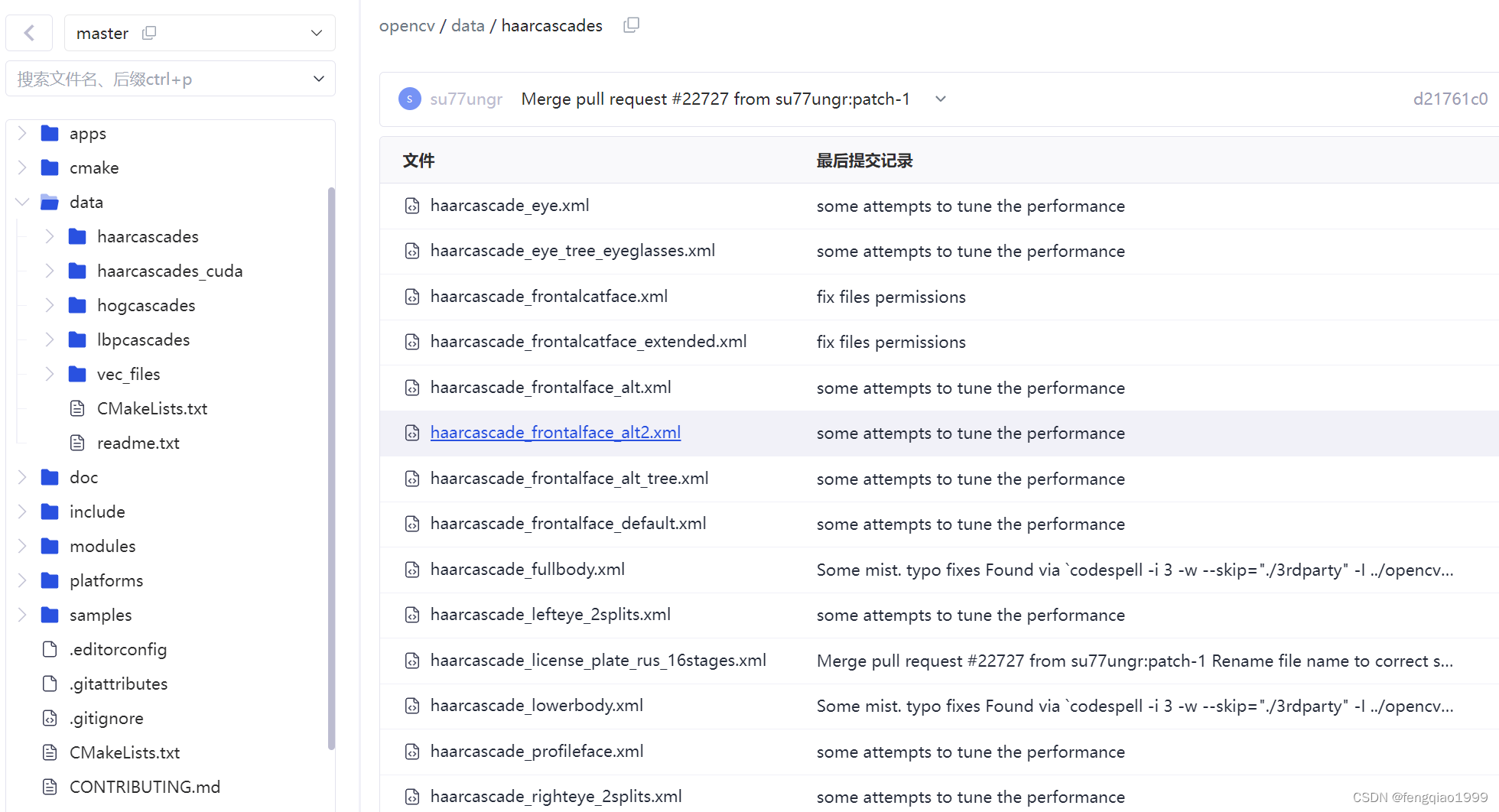Click the .gitignore file icon

pos(50,718)
